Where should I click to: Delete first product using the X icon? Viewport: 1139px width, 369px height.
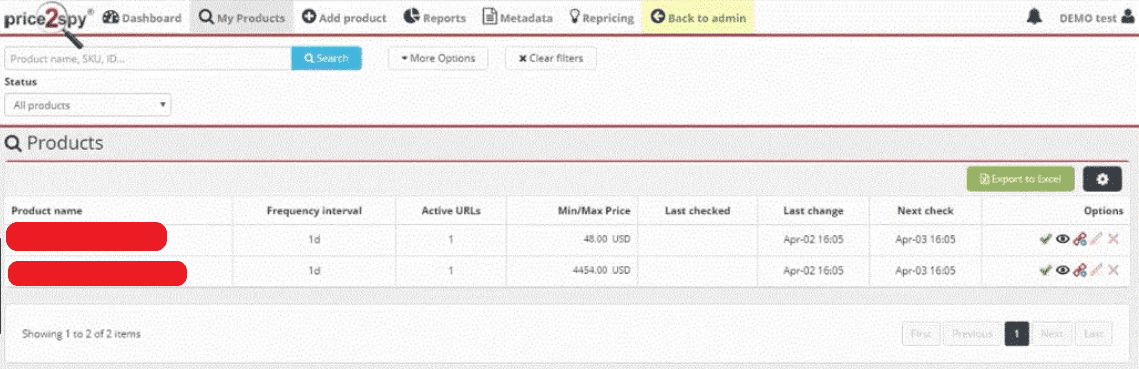click(1113, 239)
